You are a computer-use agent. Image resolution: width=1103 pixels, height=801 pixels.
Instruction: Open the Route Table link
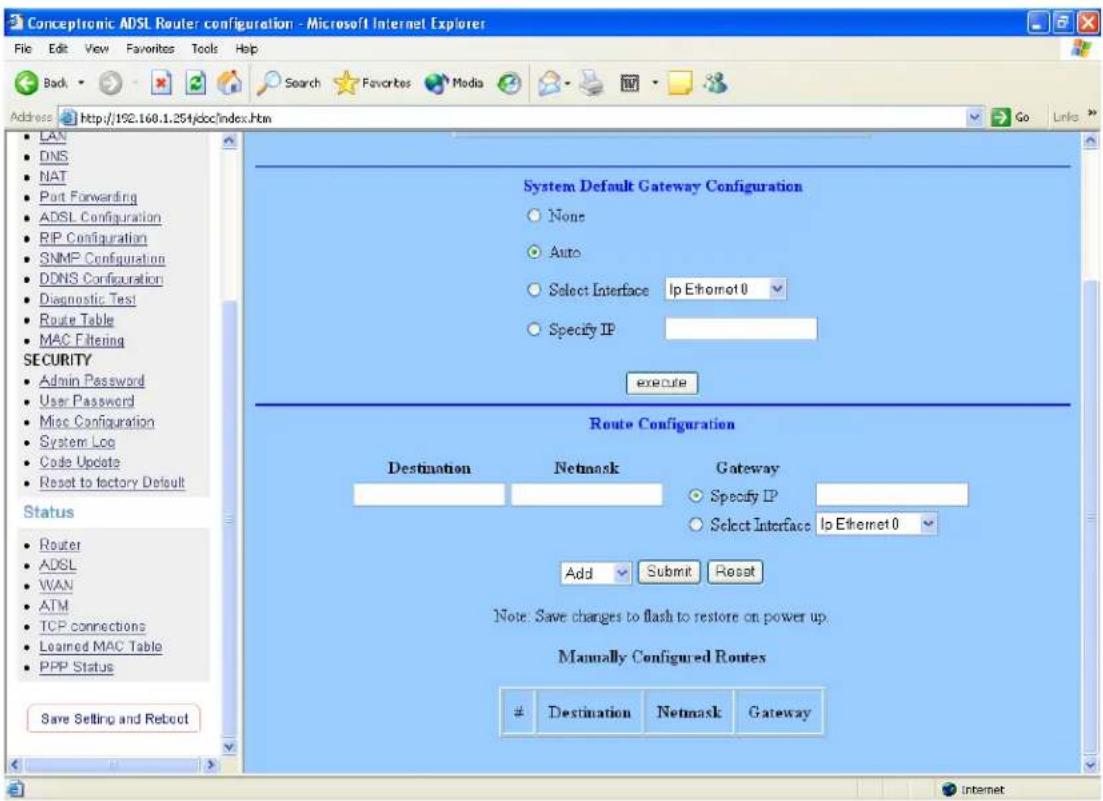(x=77, y=320)
